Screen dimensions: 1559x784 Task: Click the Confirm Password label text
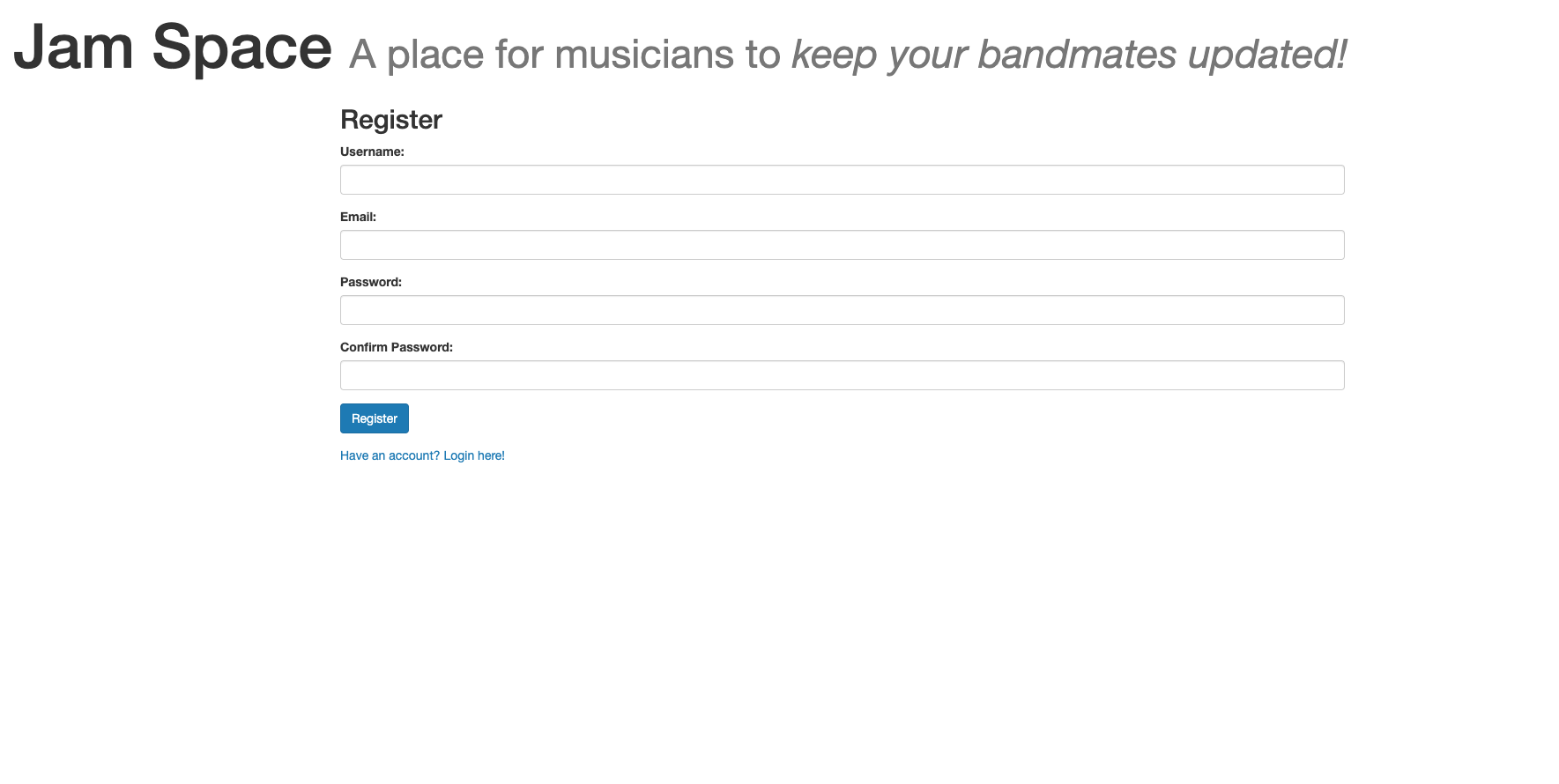(396, 346)
